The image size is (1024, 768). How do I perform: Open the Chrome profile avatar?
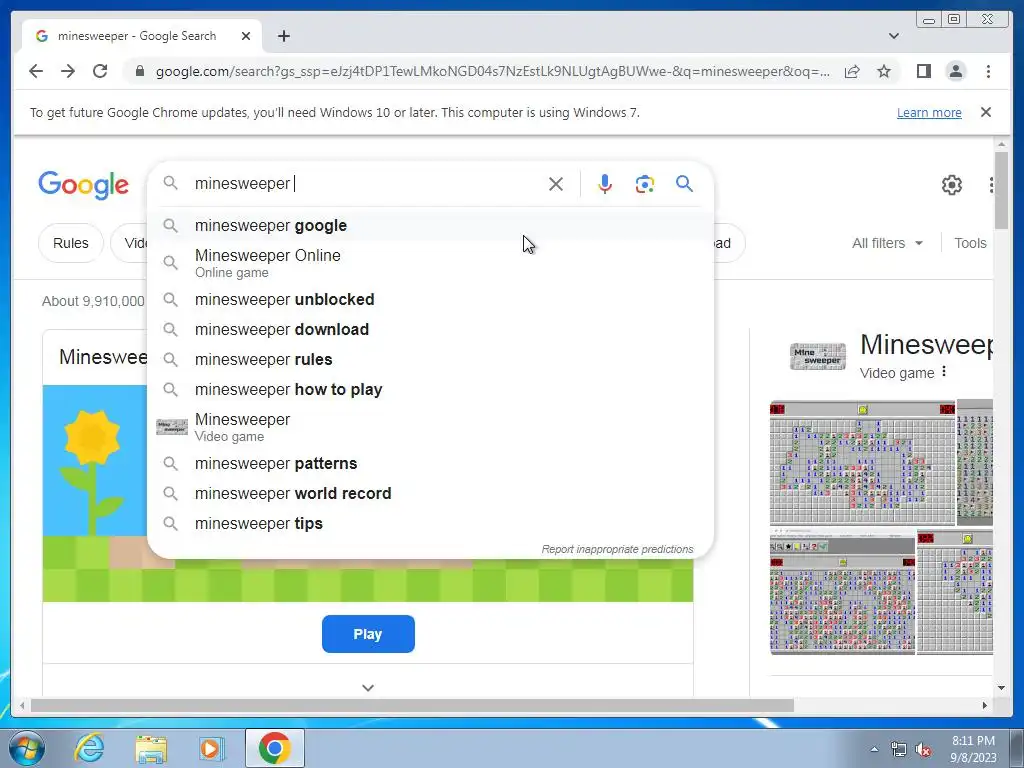956,71
